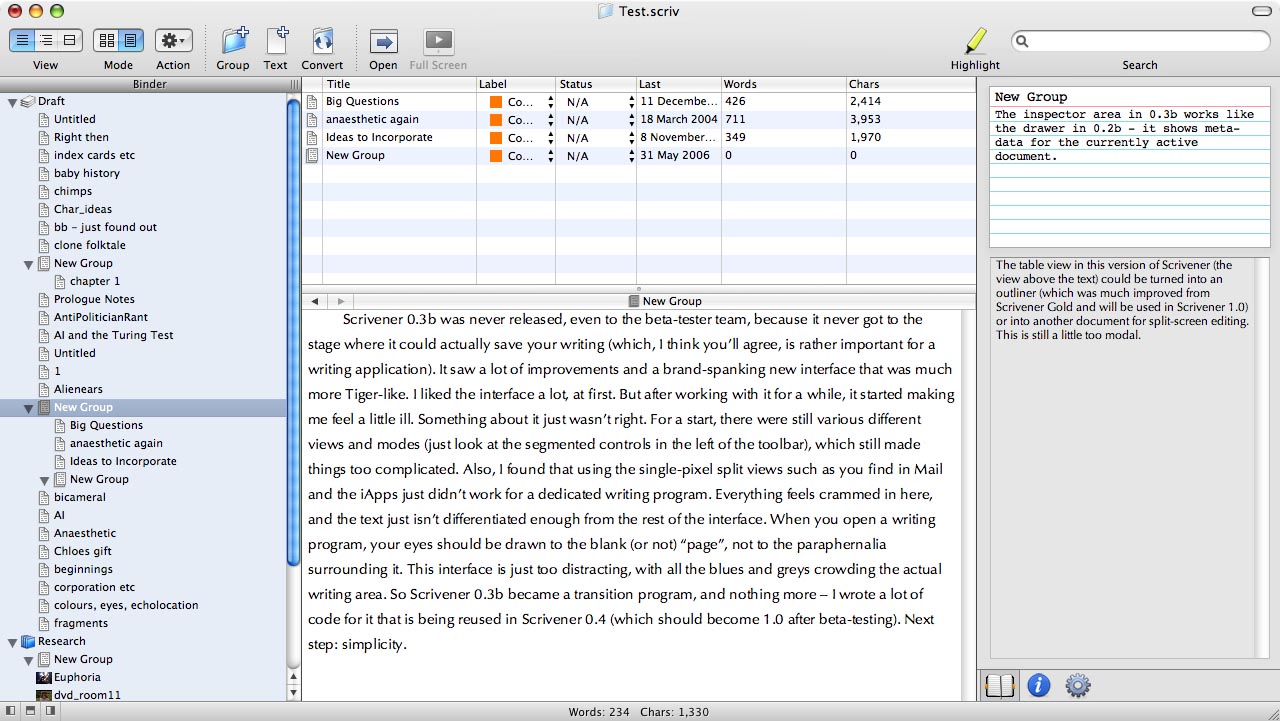Click the Group folder icon in toolbar
Screen dimensions: 1280x721
tap(233, 41)
